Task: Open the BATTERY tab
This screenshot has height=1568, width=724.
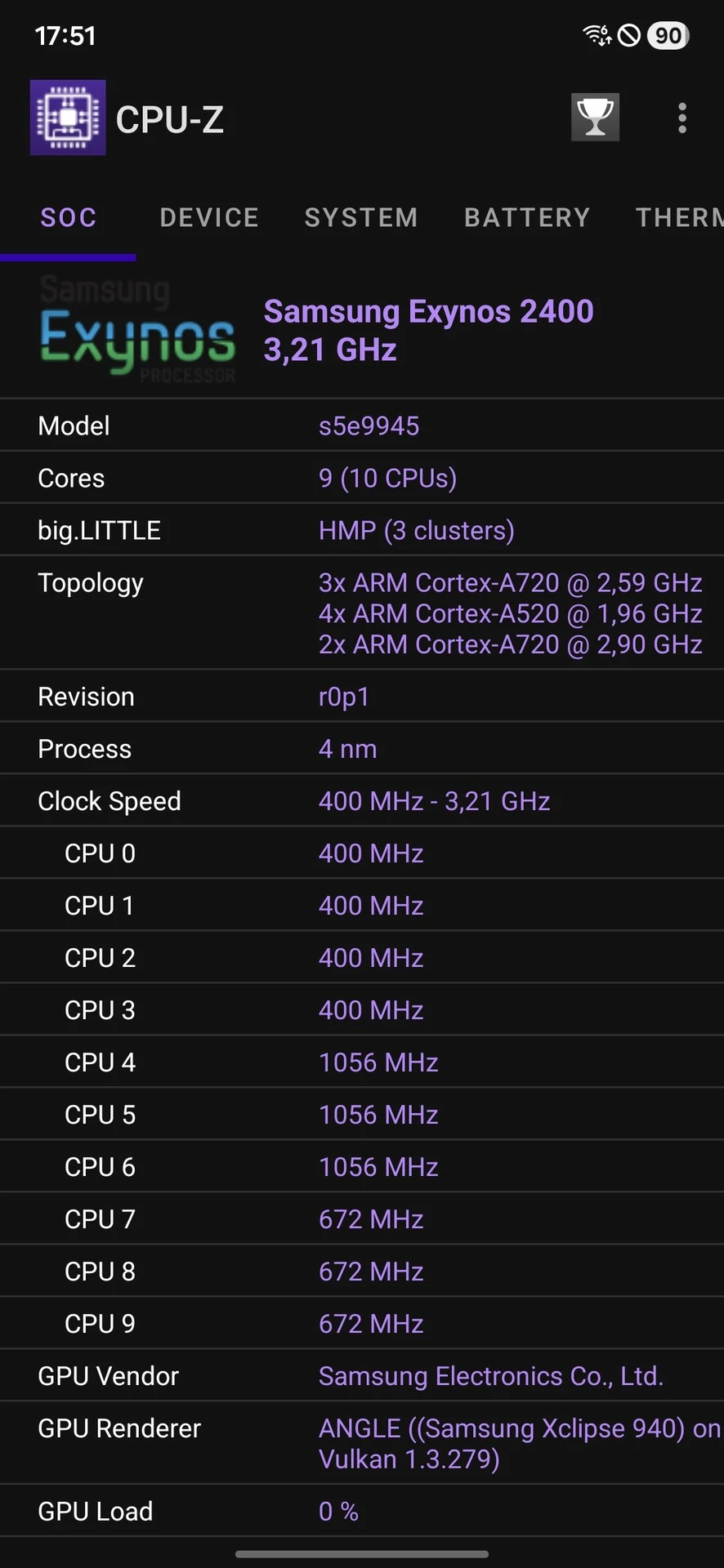Action: tap(527, 217)
